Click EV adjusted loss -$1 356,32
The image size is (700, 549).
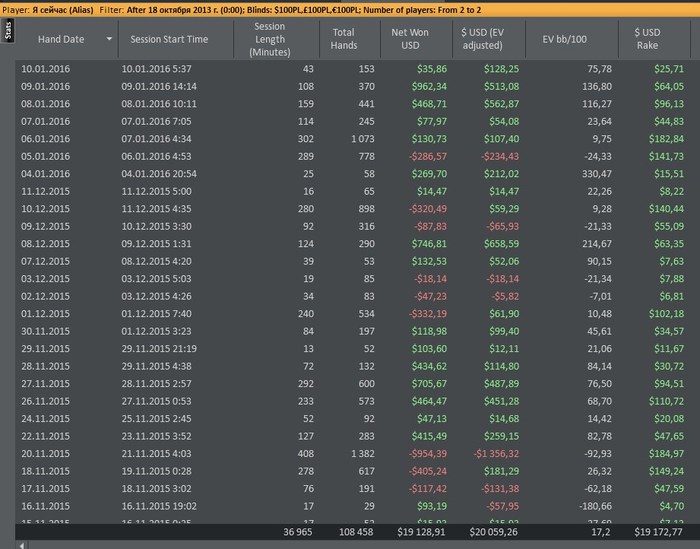496,453
